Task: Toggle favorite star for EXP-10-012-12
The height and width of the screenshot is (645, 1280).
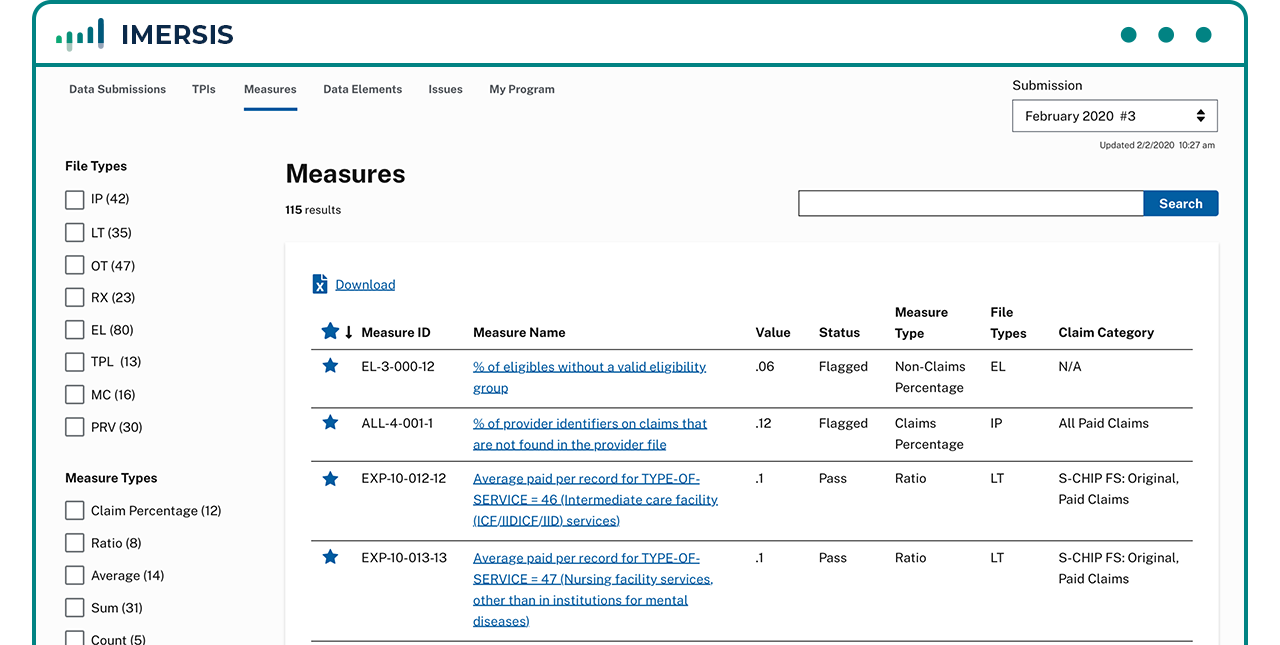Action: (x=330, y=479)
